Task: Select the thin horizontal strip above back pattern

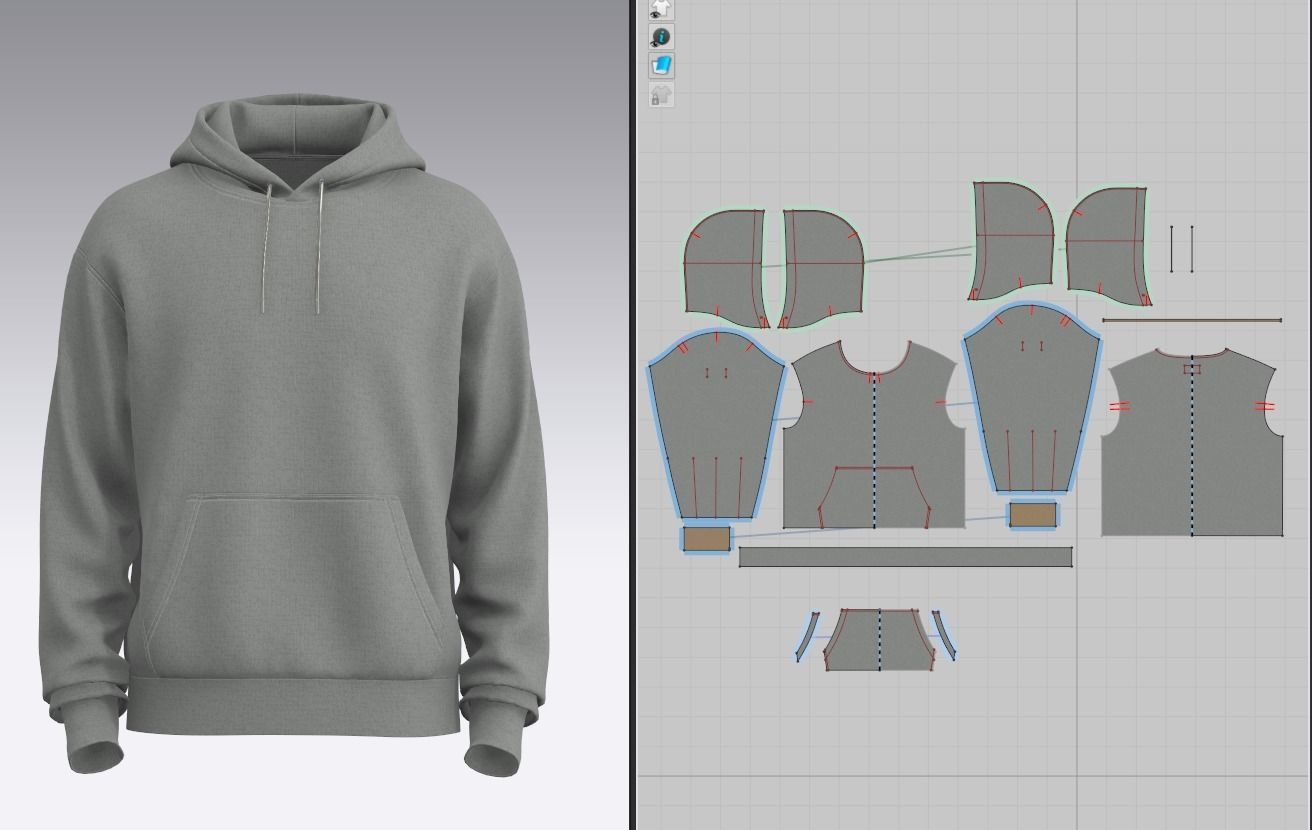Action: pyautogui.click(x=1192, y=321)
